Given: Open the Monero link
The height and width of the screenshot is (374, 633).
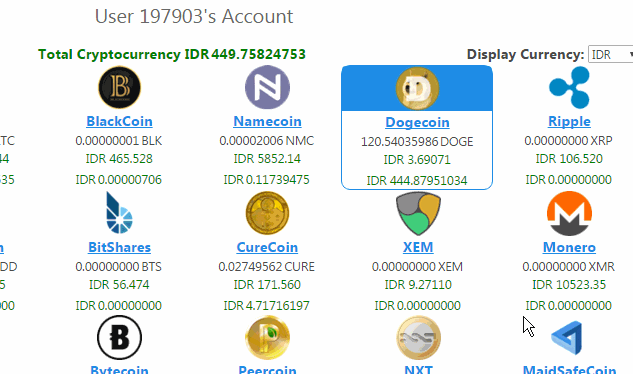Looking at the screenshot, I should (569, 247).
